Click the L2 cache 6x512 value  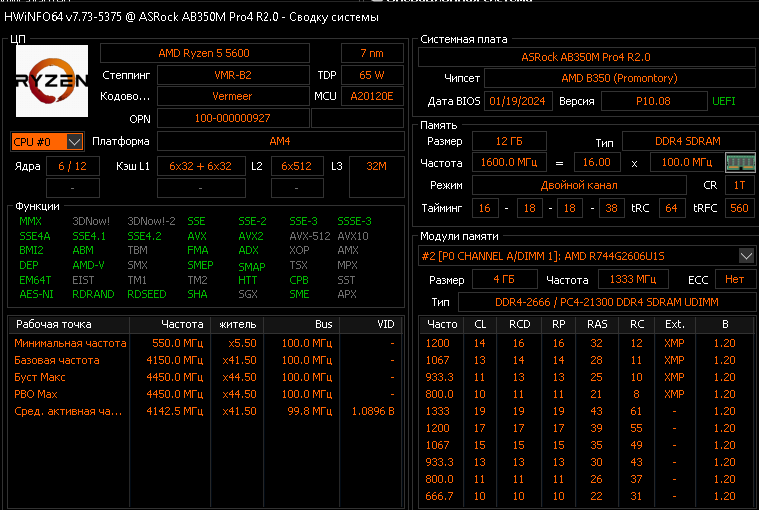[297, 166]
